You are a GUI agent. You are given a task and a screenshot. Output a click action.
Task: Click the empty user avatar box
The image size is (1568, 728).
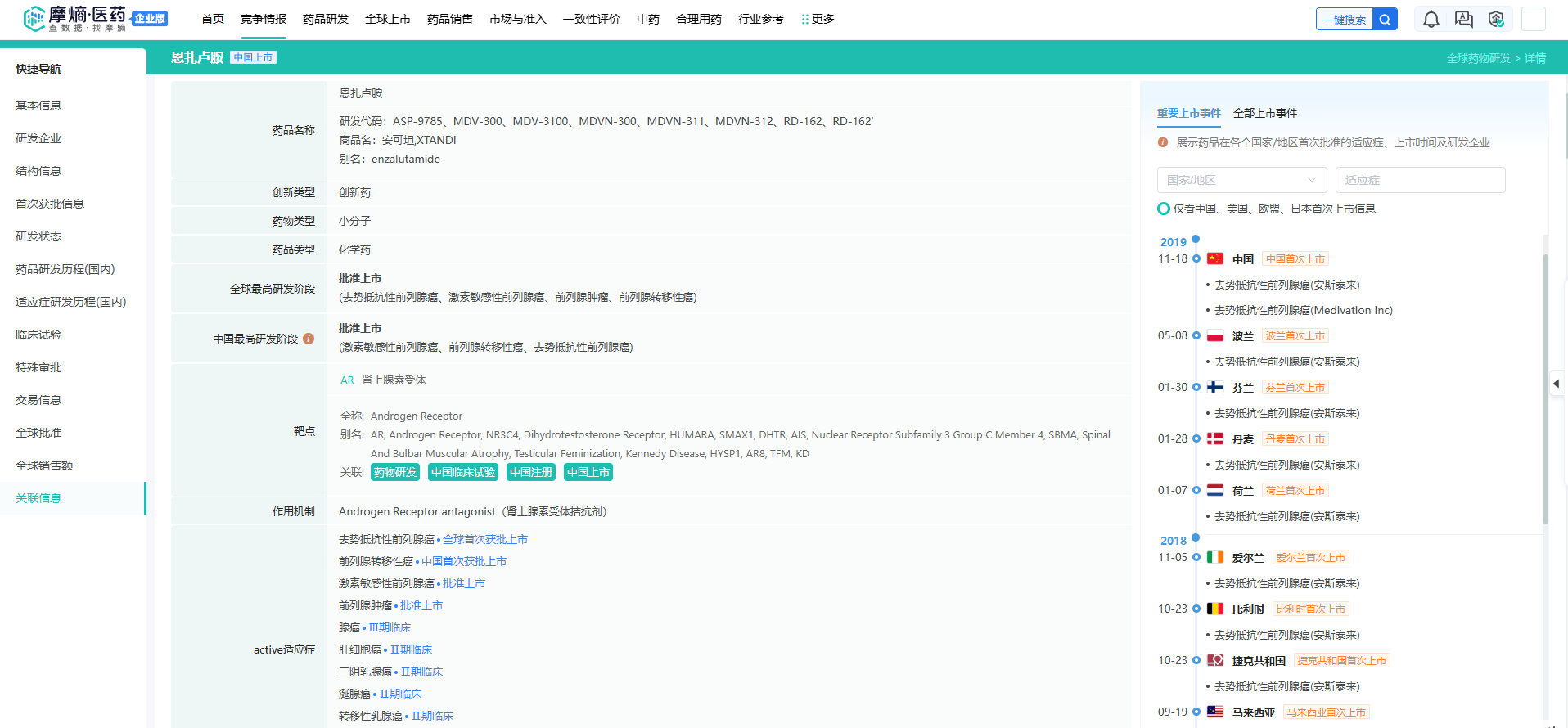click(1534, 19)
